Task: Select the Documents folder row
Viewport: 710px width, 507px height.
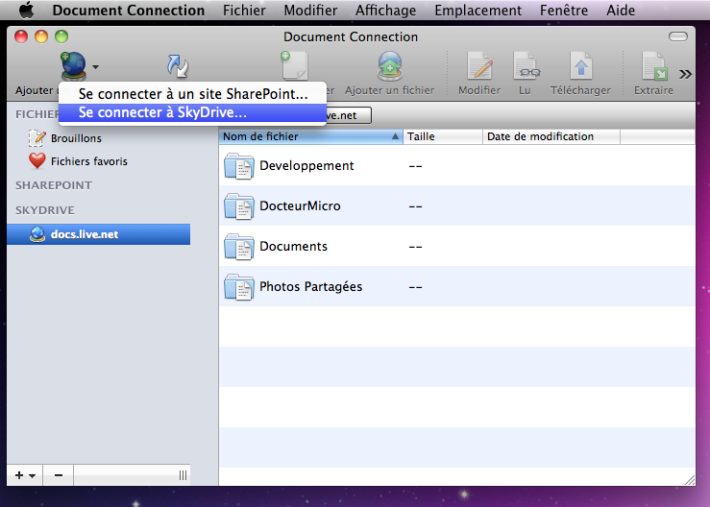Action: [x=457, y=246]
